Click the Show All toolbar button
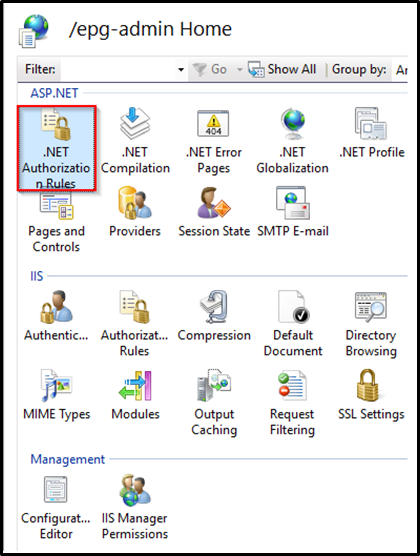 [282, 69]
